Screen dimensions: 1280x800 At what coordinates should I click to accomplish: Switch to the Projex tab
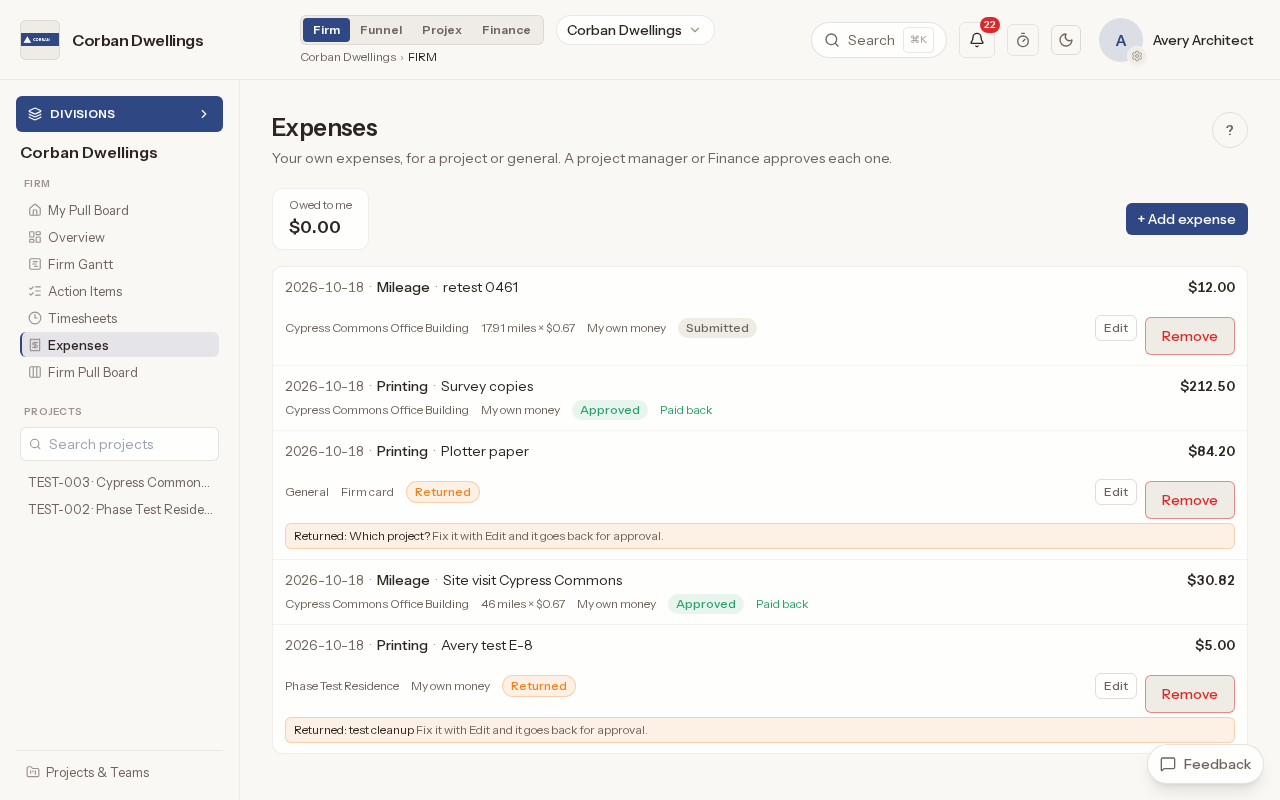pyautogui.click(x=442, y=30)
